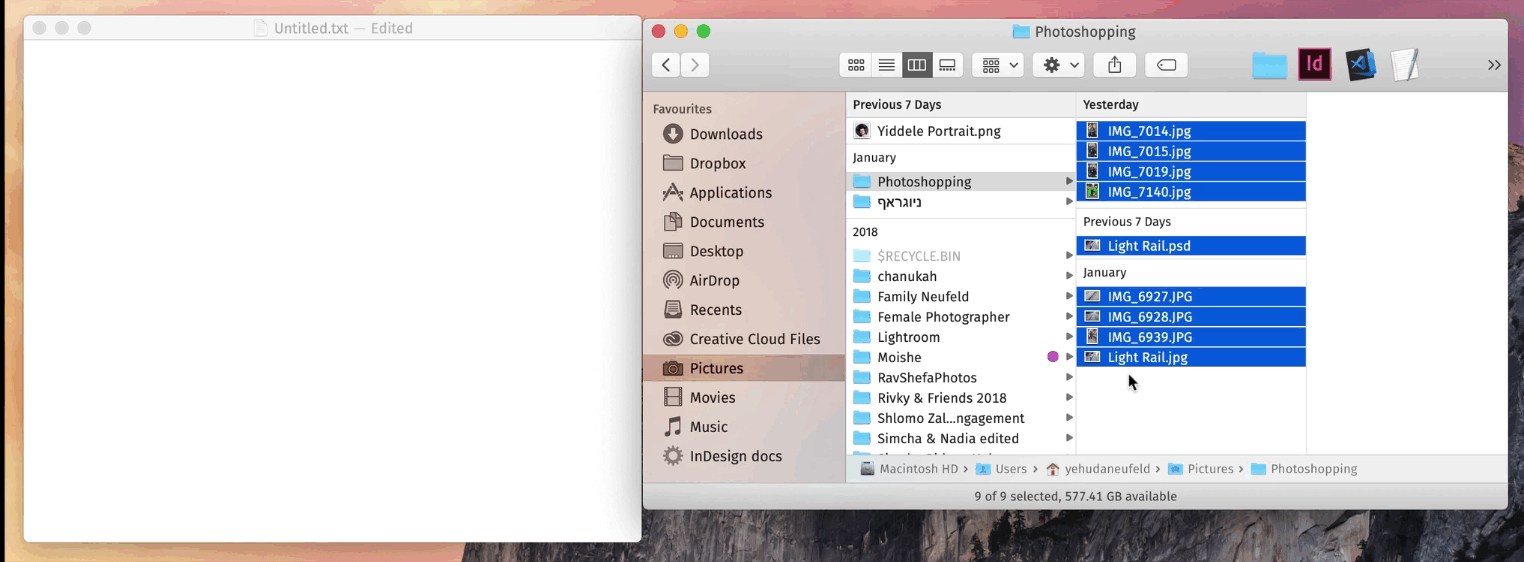Show more toolbar items via double chevron

[1494, 65]
